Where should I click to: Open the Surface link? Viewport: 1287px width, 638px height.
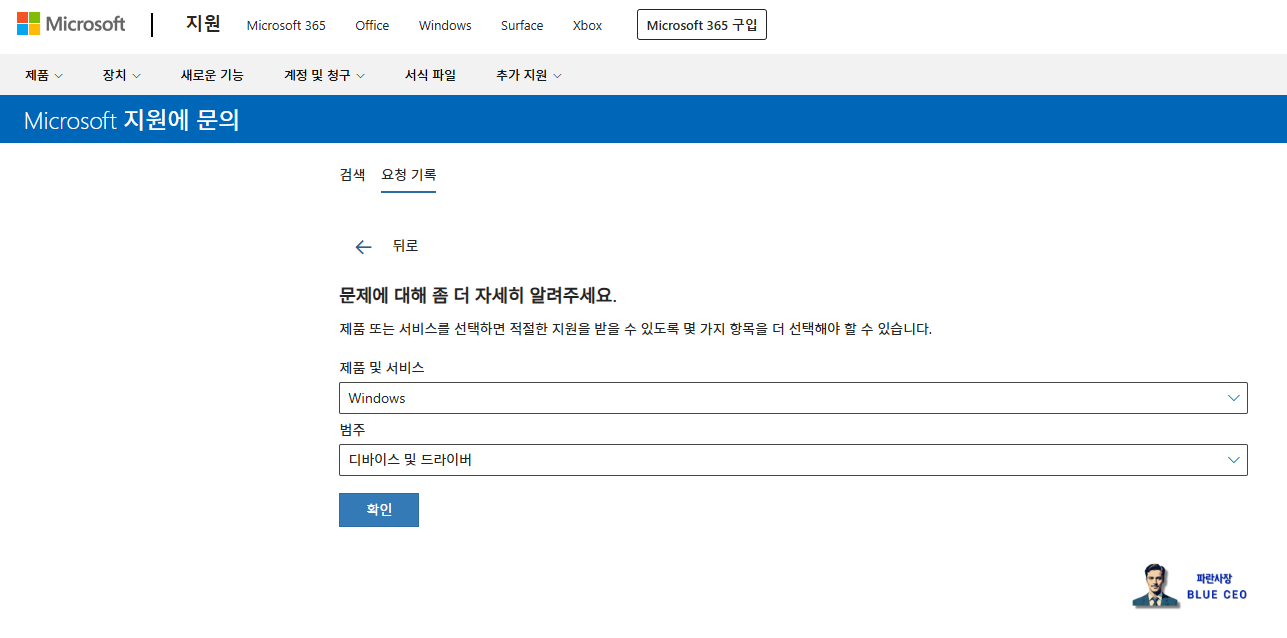pos(522,26)
